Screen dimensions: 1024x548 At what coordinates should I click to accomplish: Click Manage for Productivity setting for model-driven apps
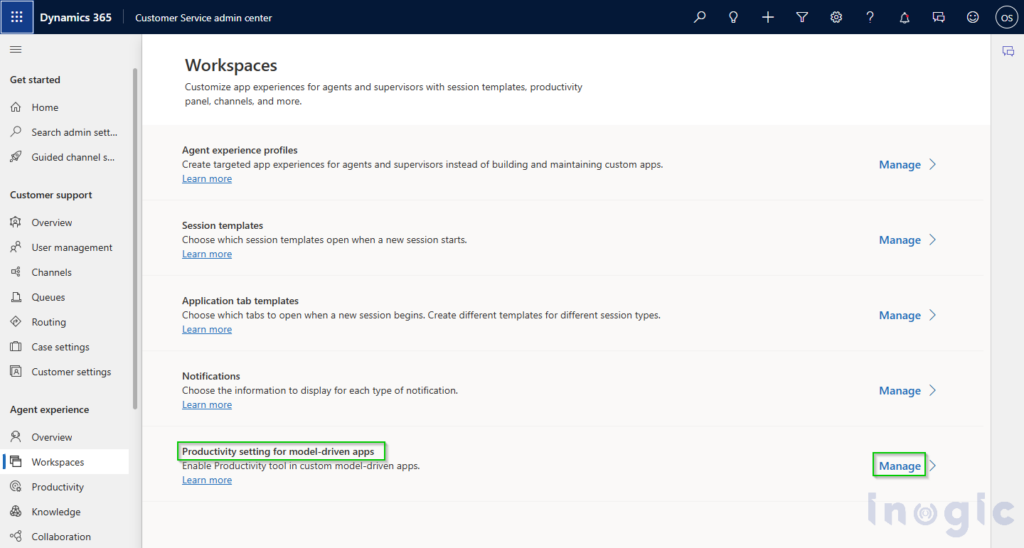(x=899, y=466)
